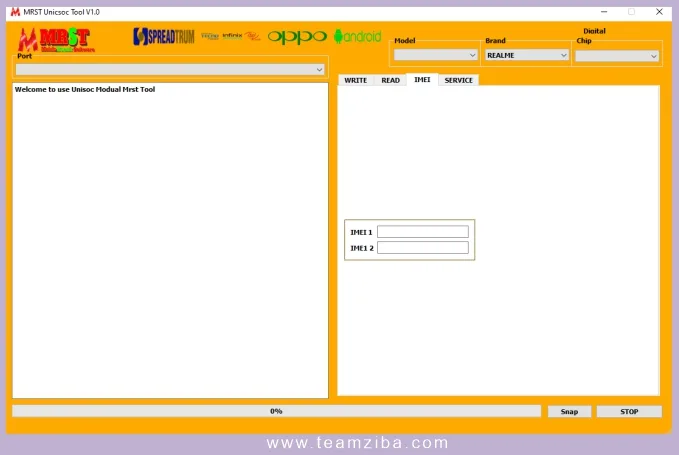Click the Model label text
Viewport: 679px width, 455px height.
click(x=404, y=40)
